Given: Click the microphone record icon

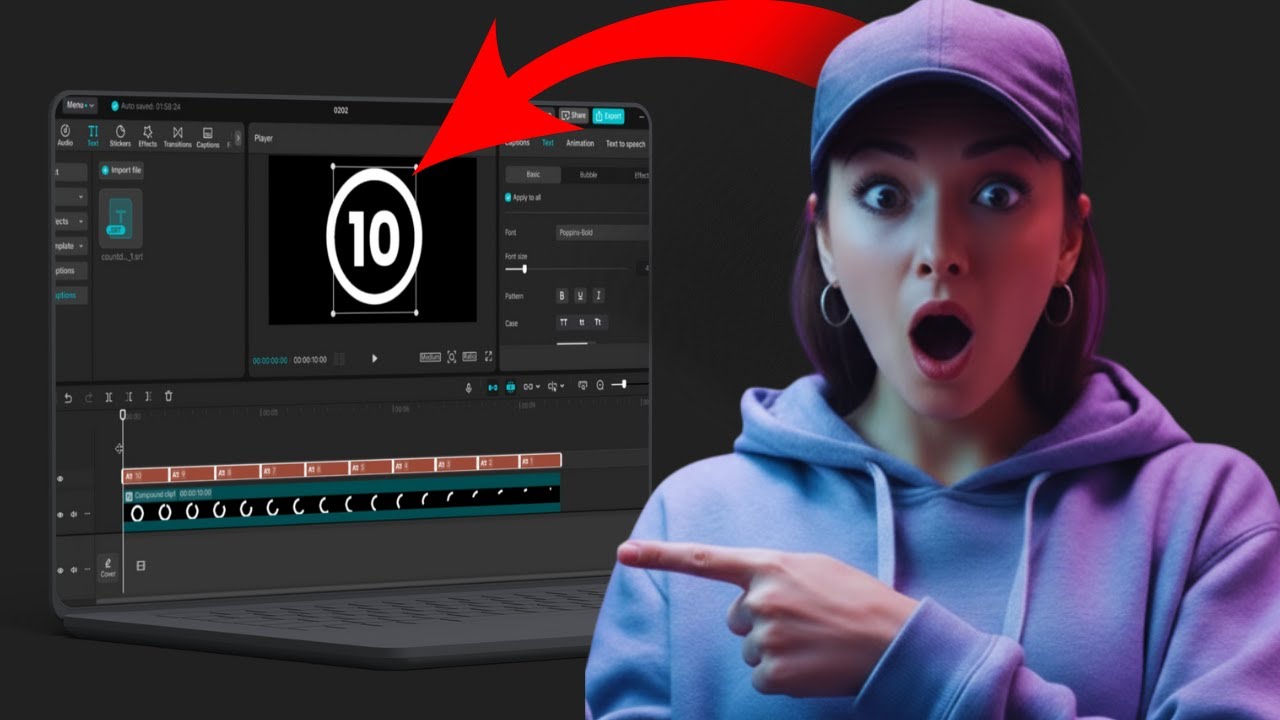Looking at the screenshot, I should [x=468, y=387].
